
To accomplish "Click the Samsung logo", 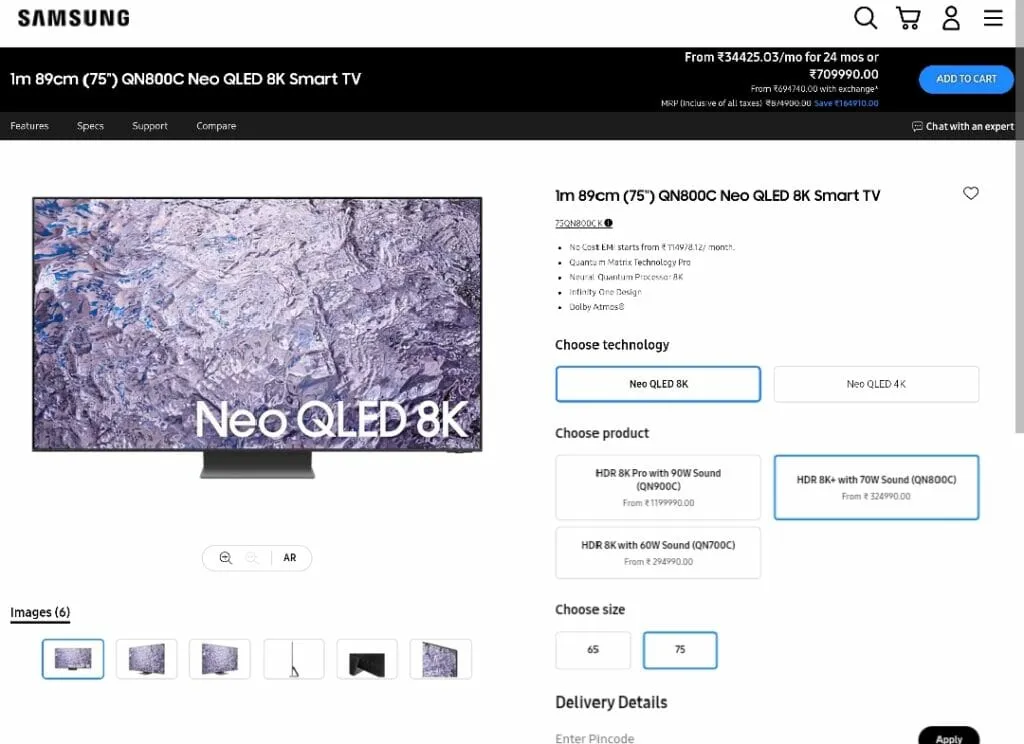I will coord(74,18).
